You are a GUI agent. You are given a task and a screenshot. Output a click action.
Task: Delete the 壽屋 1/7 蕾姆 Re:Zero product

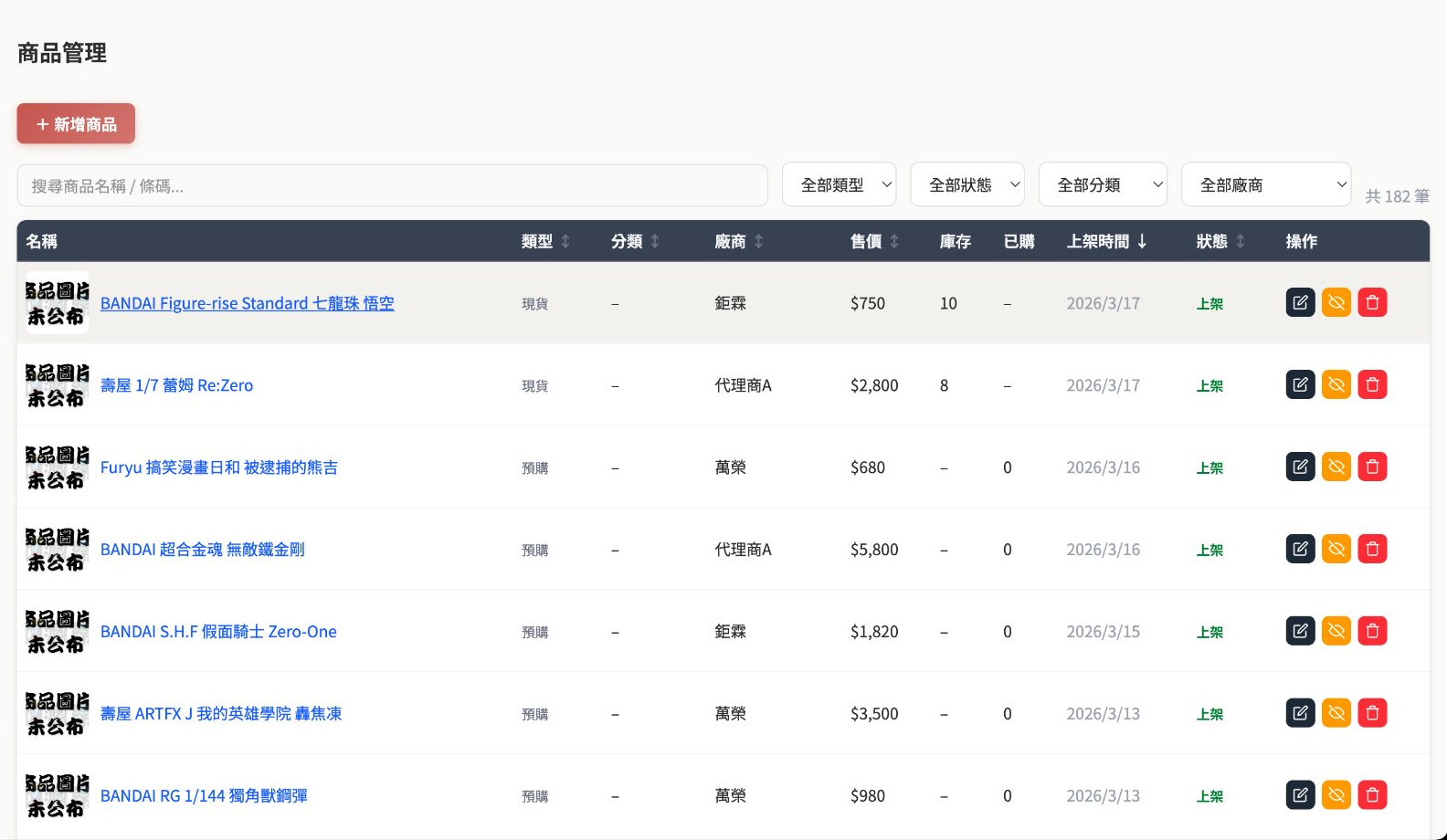click(x=1372, y=384)
